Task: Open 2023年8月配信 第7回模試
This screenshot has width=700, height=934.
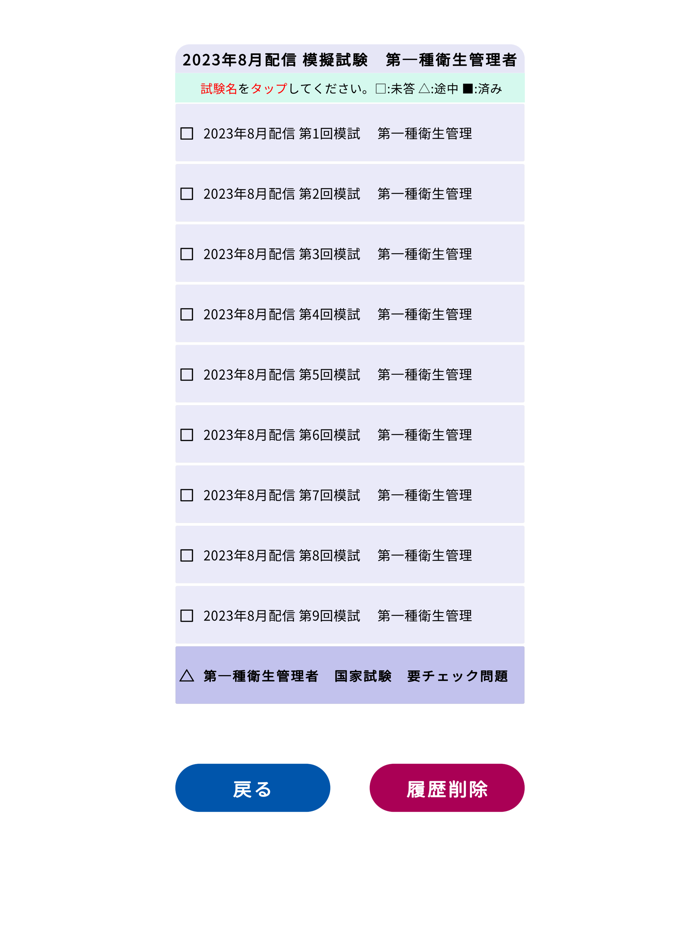Action: [337, 494]
